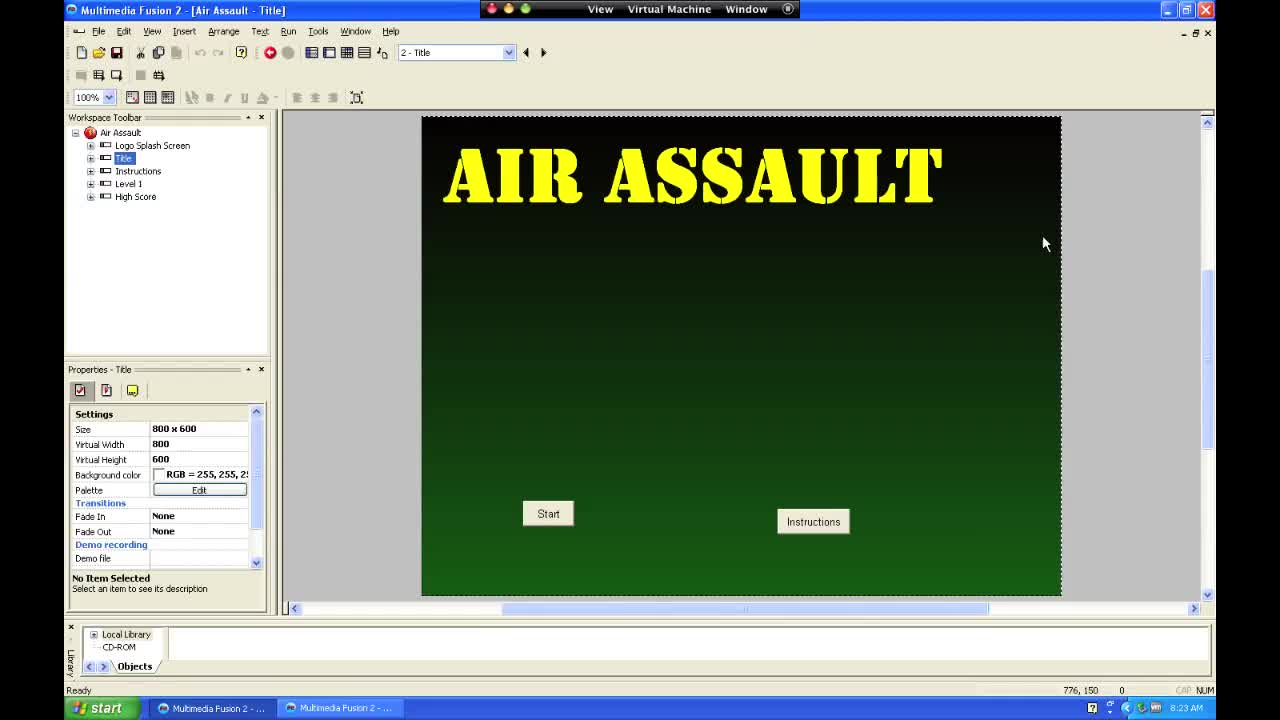Open the Insert menu
Screen dimensions: 1280x720
pyautogui.click(x=184, y=31)
